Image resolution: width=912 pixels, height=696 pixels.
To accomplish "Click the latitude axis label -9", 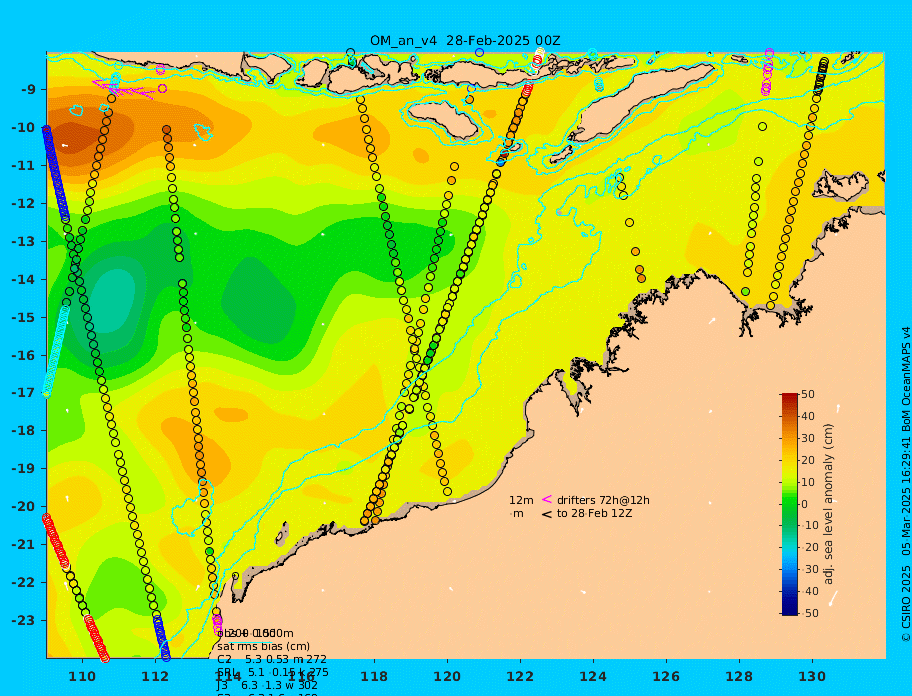I will [x=28, y=90].
